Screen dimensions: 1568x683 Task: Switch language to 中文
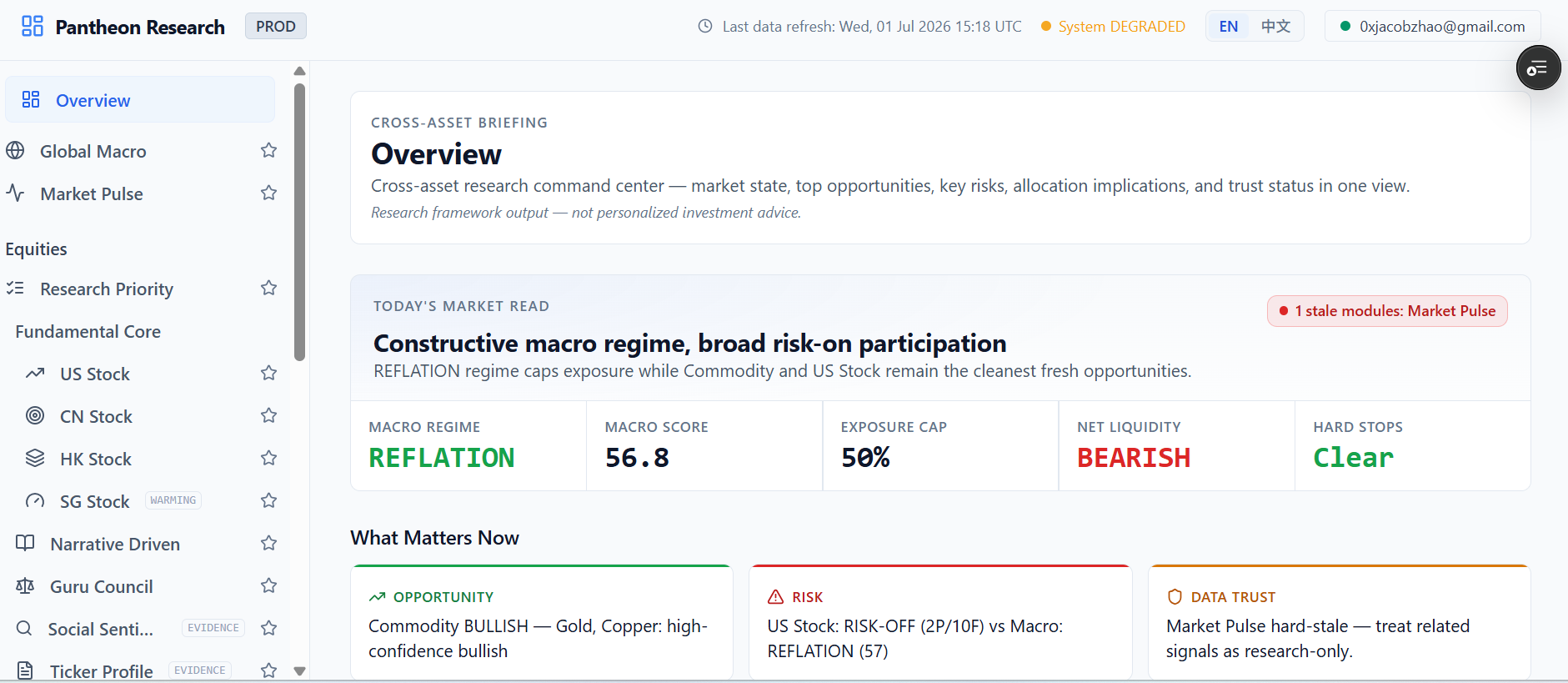(x=1275, y=26)
